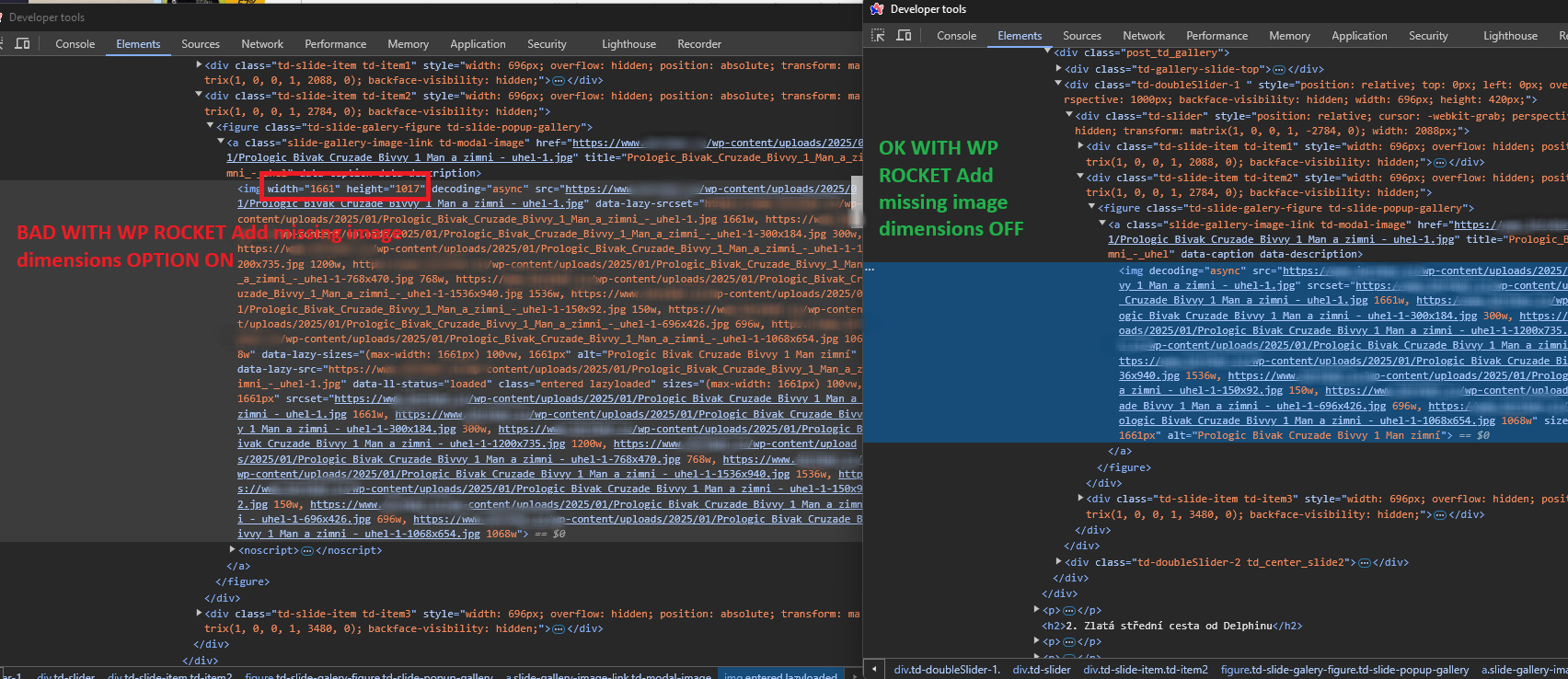
Task: Expand td-item3 div in left window
Action: pos(199,614)
